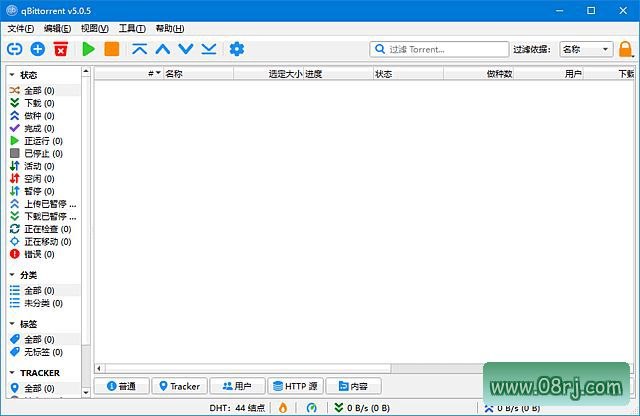Select 完成 (0) status filter
640x416 pixels.
tap(44, 128)
